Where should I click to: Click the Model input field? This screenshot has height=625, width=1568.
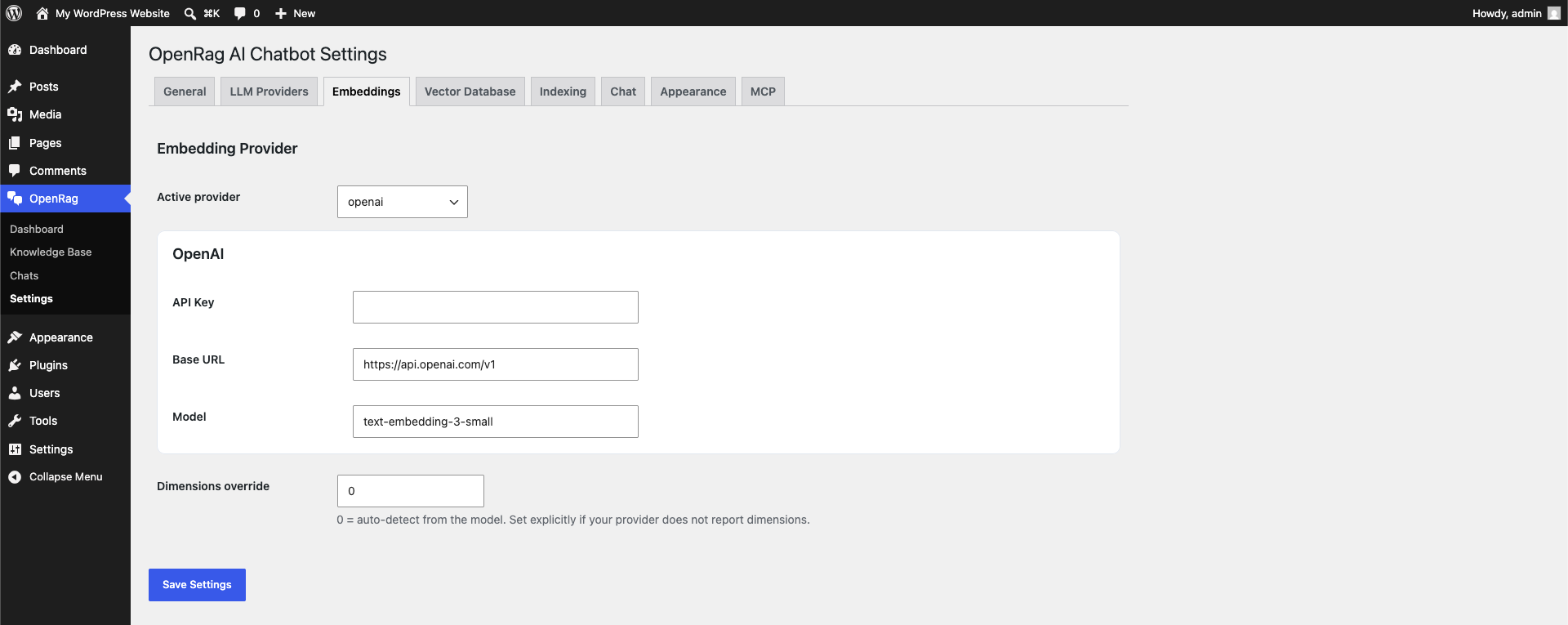pos(496,422)
